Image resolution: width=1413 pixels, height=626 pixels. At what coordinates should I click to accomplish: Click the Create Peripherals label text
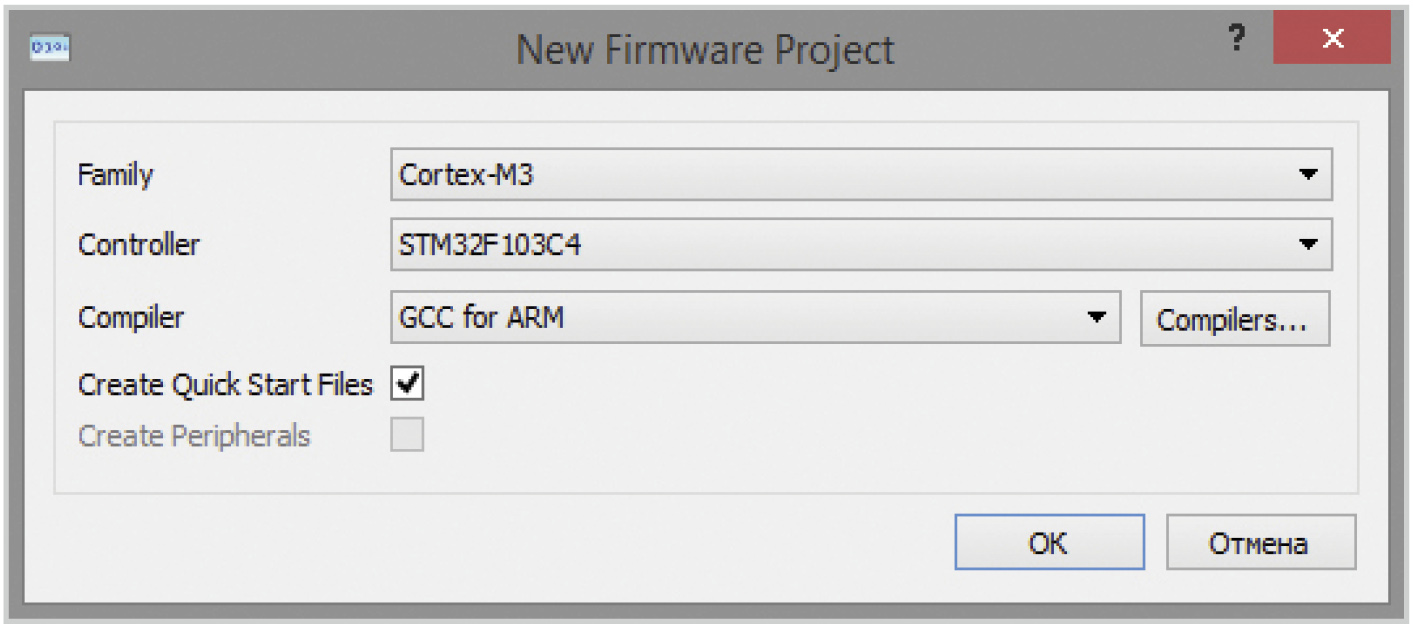point(194,437)
